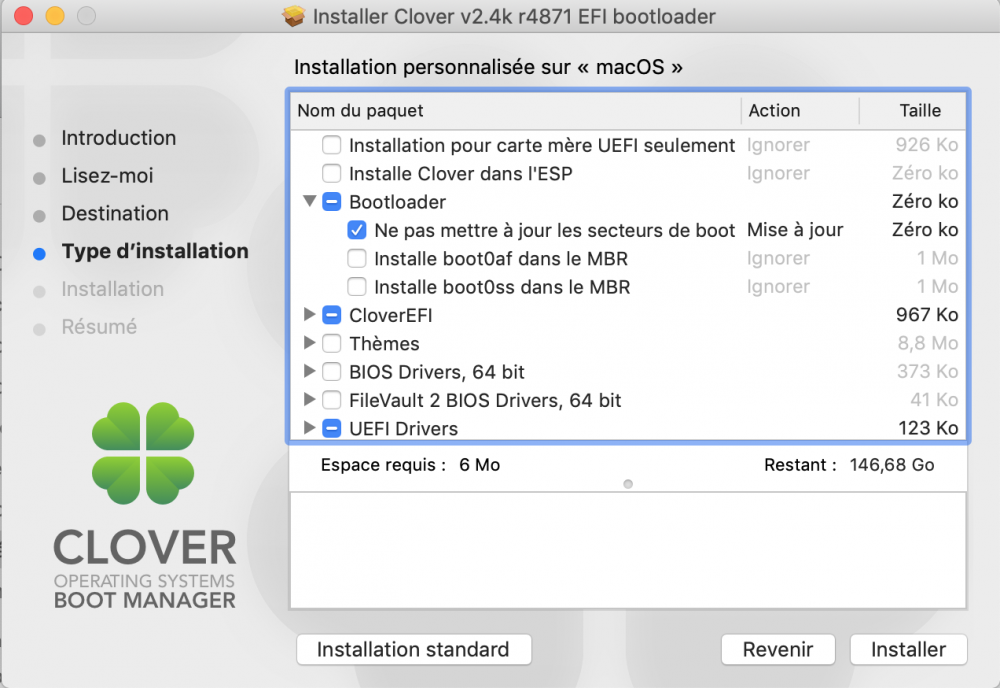Collapse the Bootloader disclosure triangle
This screenshot has width=1000, height=688.
(310, 201)
